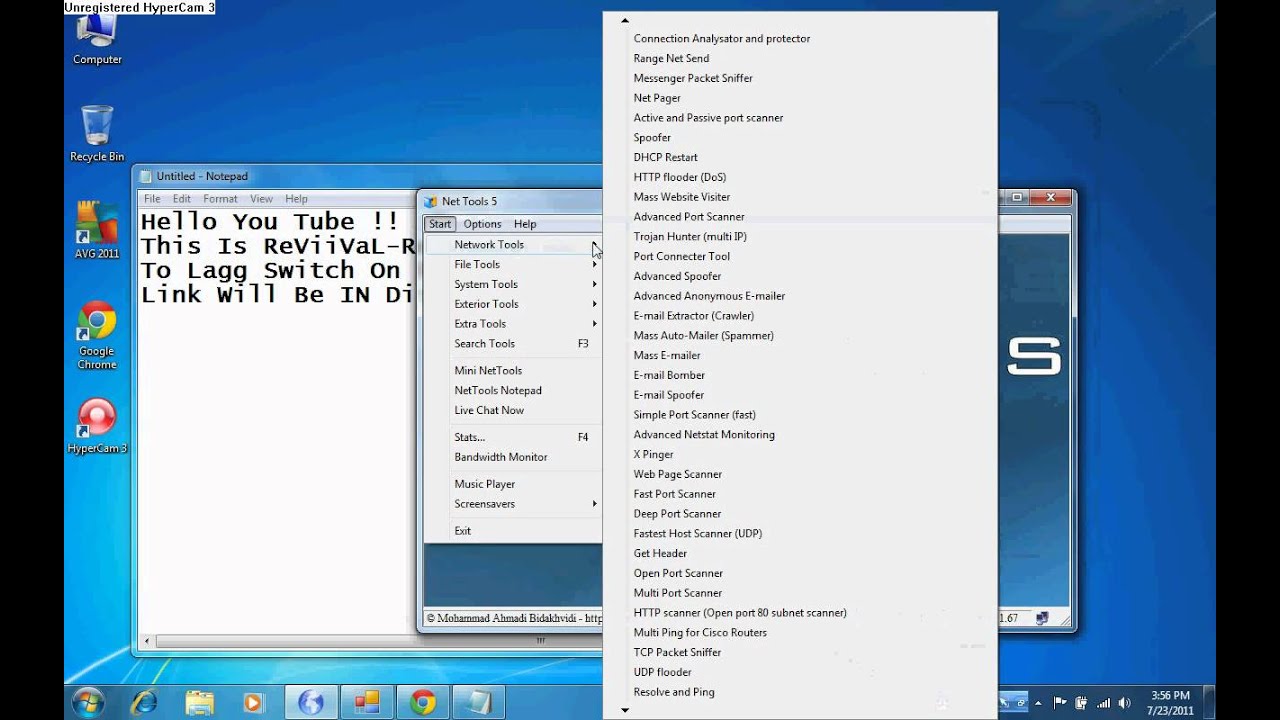Screen dimensions: 1280x720
Task: Expand the Extra Tools submenu
Action: tap(513, 324)
